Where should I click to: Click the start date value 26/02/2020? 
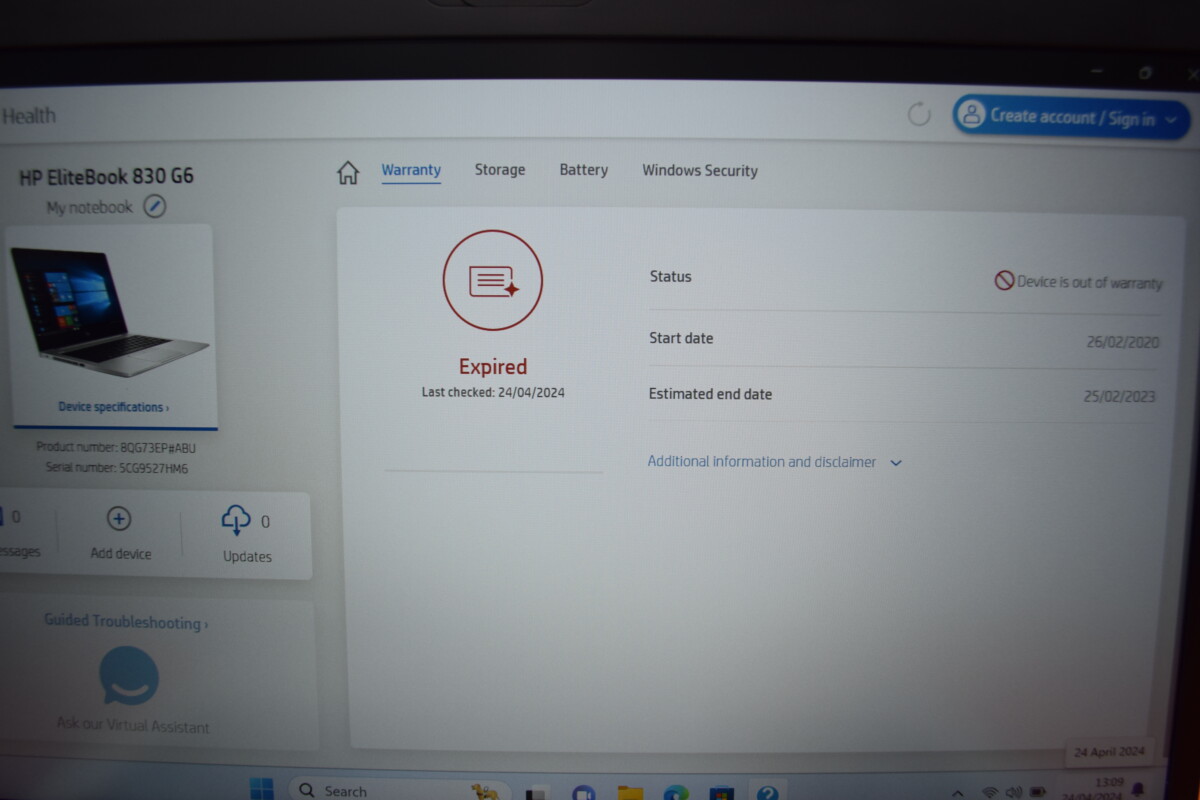[x=1123, y=342]
